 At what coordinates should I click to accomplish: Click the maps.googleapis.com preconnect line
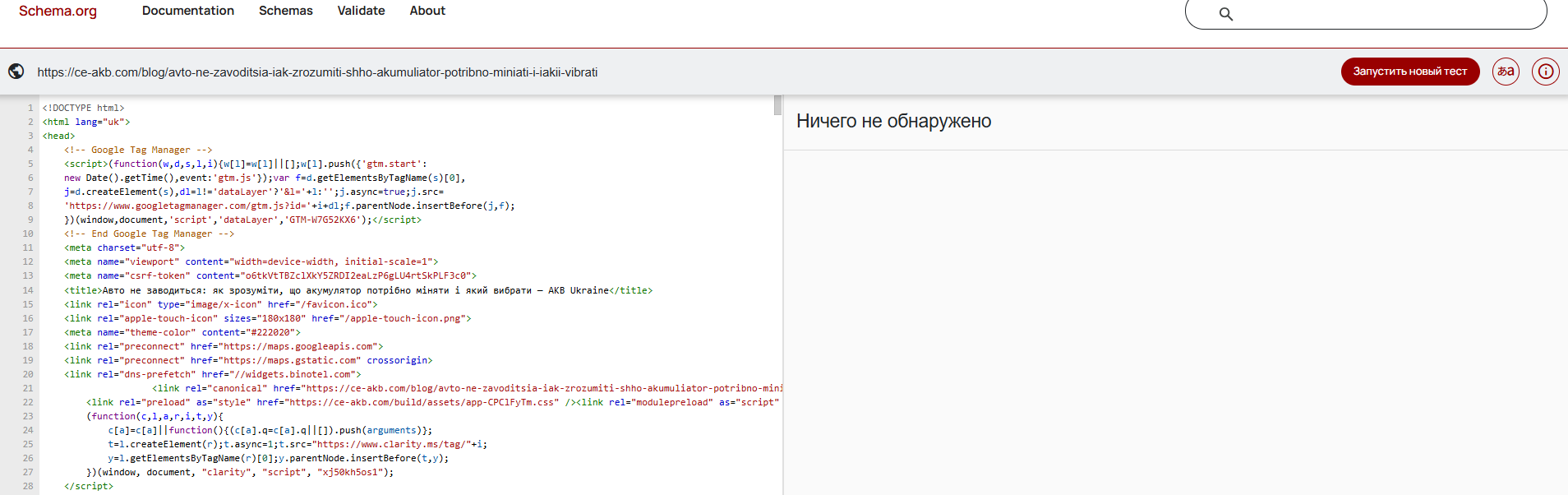(224, 346)
